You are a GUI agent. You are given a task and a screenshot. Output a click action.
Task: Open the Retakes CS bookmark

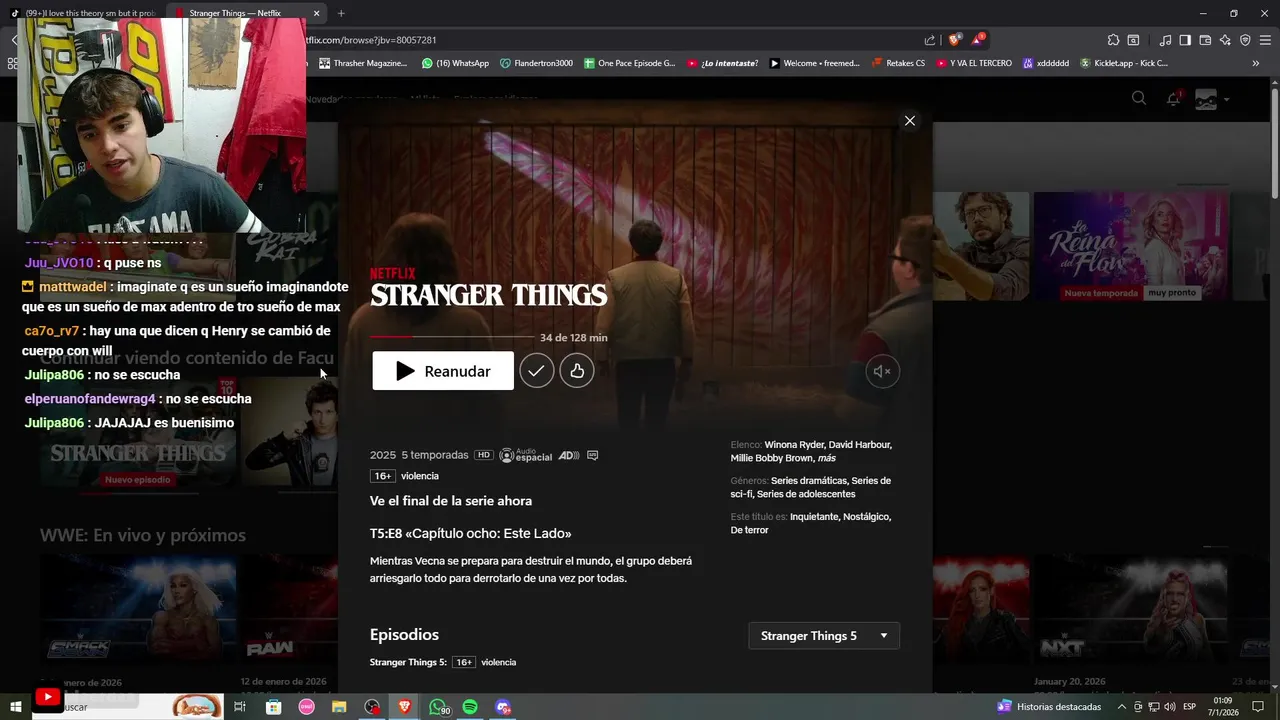(898, 63)
